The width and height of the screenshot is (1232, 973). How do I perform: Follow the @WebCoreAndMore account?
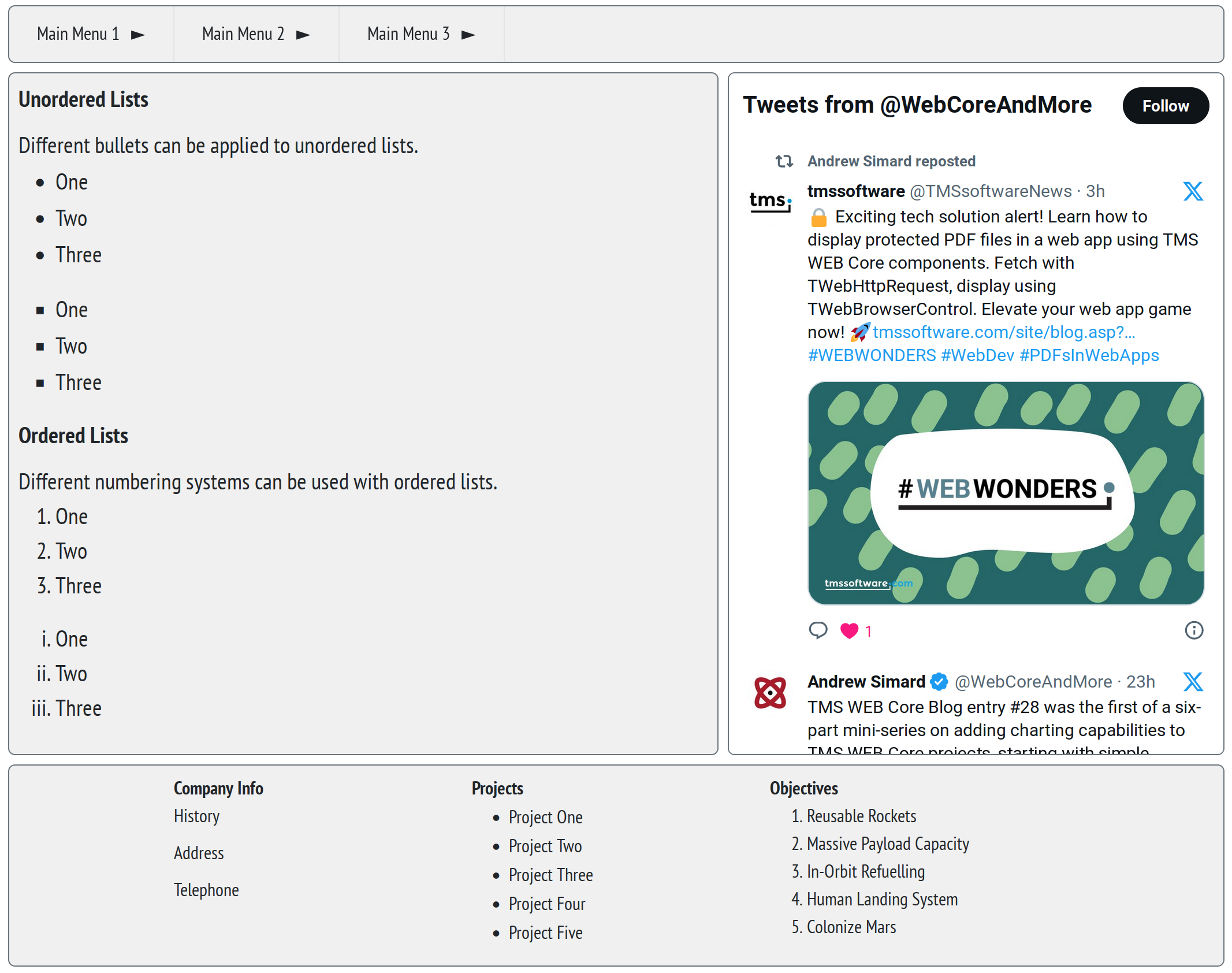(1165, 106)
